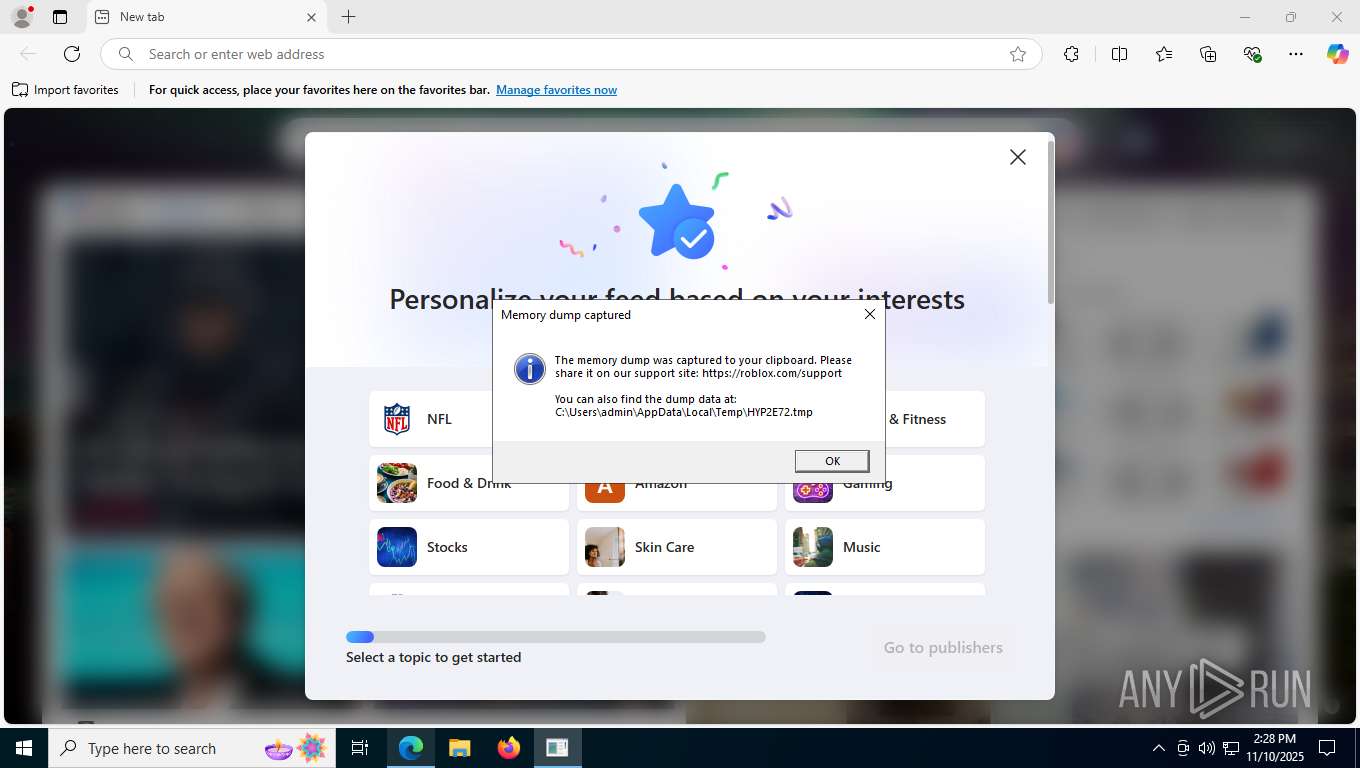
Task: Open File Explorer from the taskbar
Action: pyautogui.click(x=460, y=748)
